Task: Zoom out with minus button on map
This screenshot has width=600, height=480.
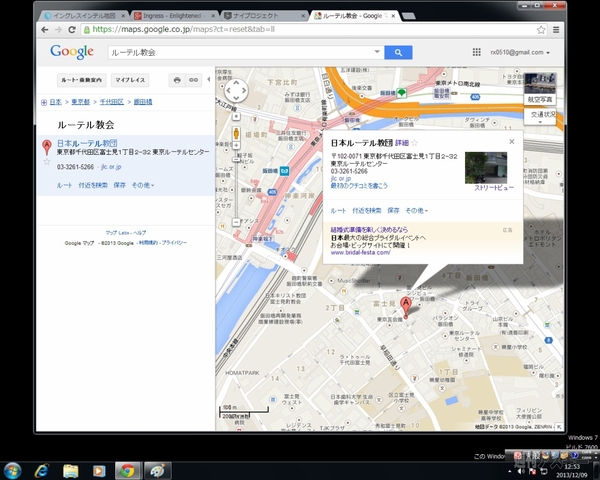Action: point(236,222)
